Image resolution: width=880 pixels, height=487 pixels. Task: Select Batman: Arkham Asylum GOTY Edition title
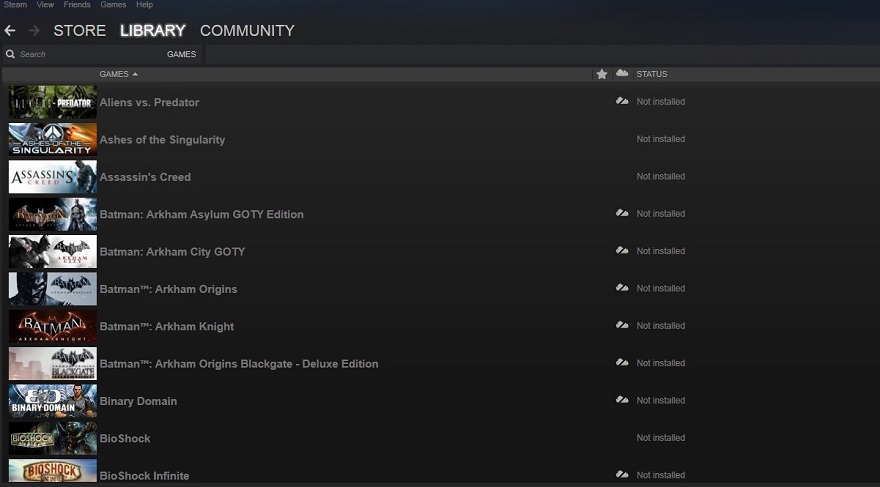tap(201, 214)
